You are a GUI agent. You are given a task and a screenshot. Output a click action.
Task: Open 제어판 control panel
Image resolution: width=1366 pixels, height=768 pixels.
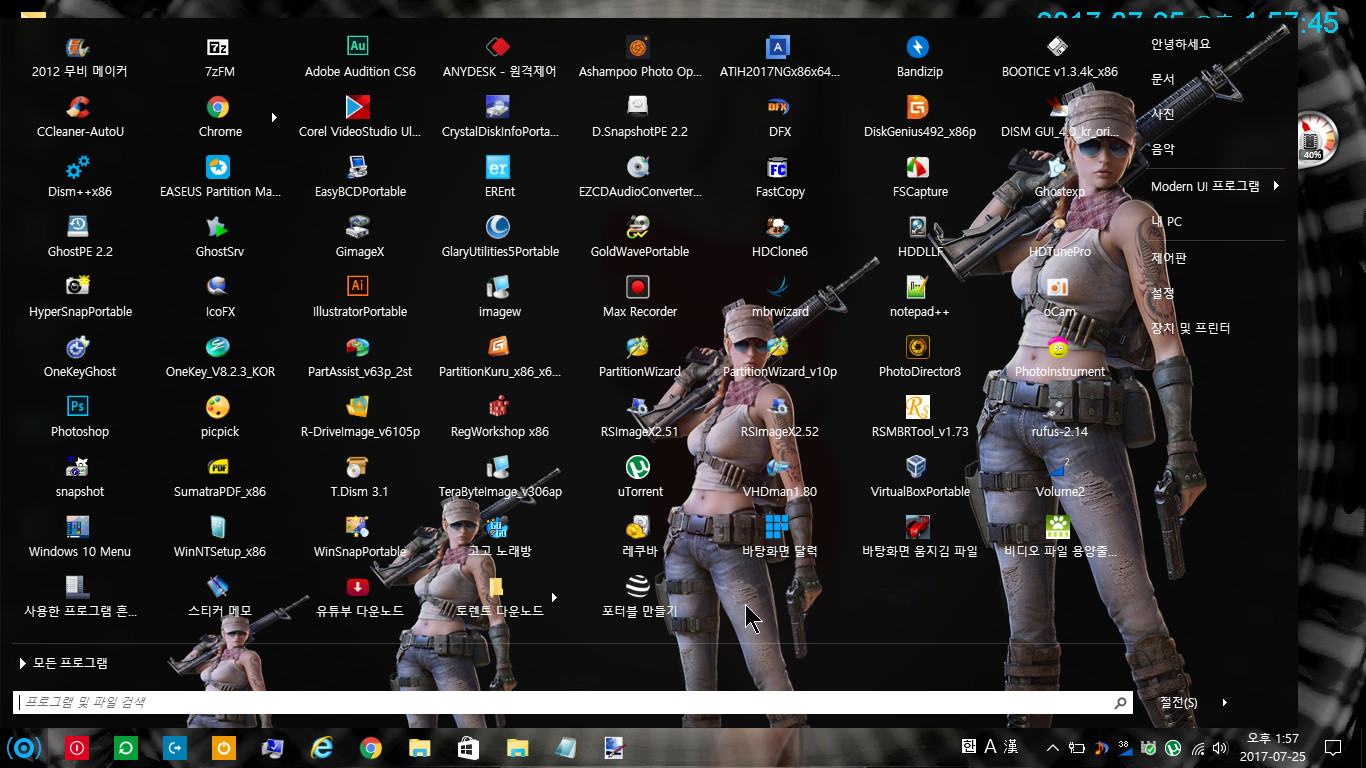pyautogui.click(x=1169, y=258)
